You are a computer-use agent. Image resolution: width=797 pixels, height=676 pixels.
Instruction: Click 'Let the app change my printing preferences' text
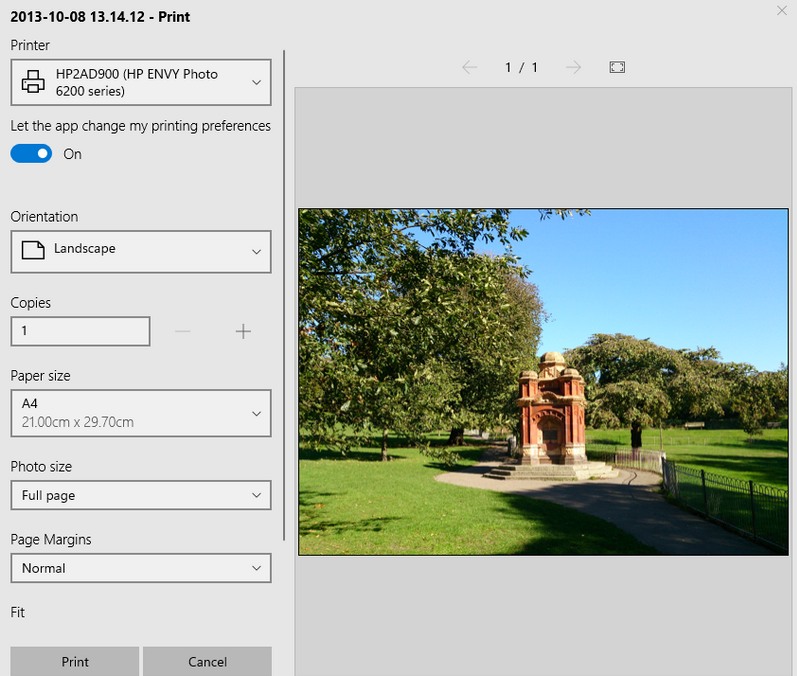click(x=140, y=126)
